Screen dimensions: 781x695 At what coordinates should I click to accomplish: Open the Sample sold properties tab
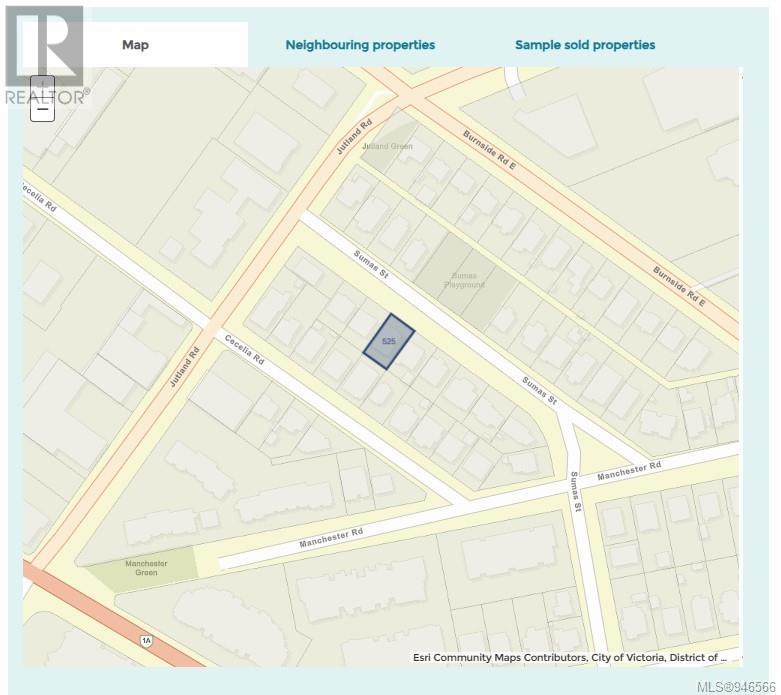pyautogui.click(x=585, y=45)
